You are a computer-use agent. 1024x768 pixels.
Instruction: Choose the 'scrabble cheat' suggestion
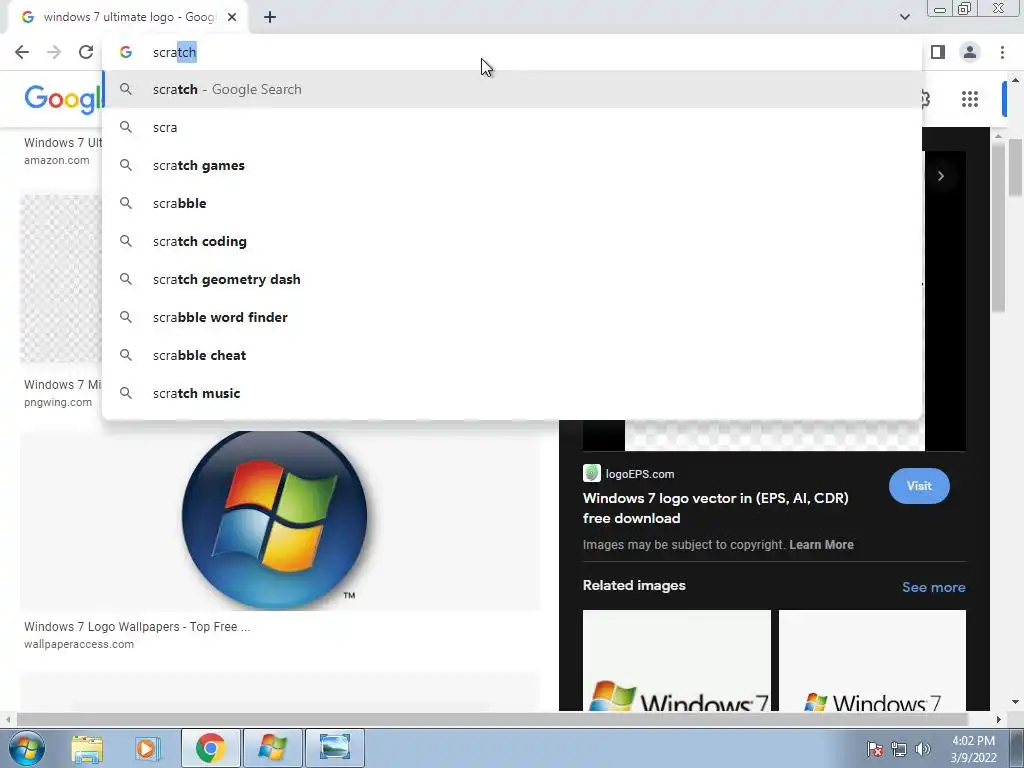[x=512, y=355]
